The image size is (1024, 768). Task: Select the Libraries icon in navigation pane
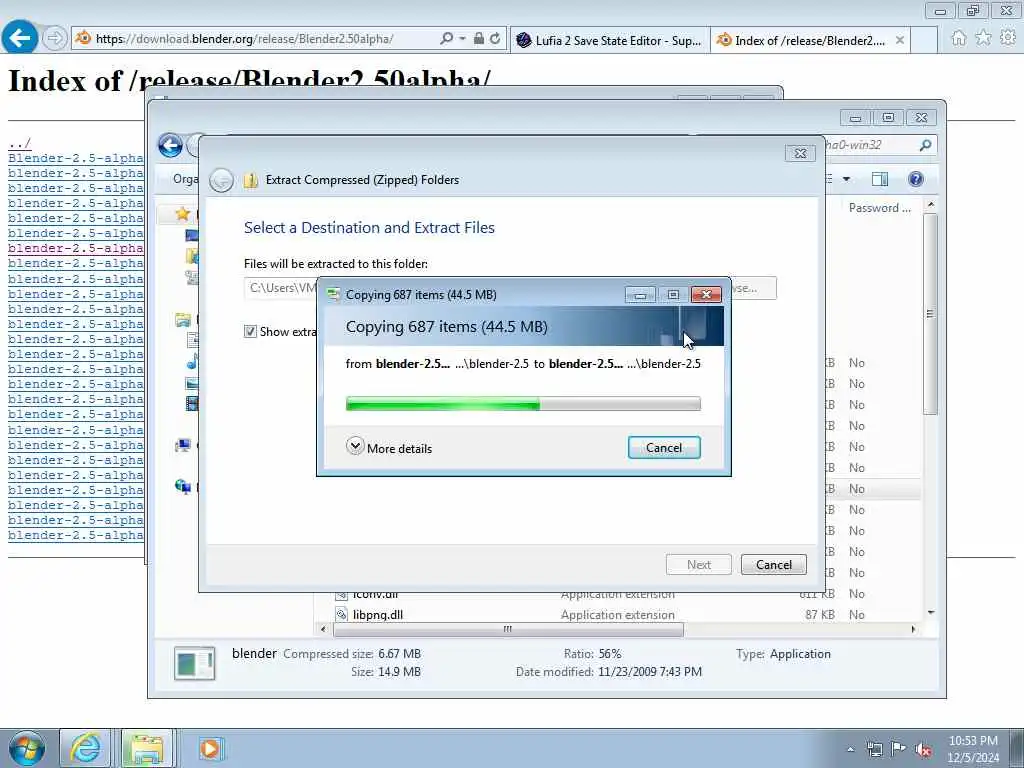[183, 320]
